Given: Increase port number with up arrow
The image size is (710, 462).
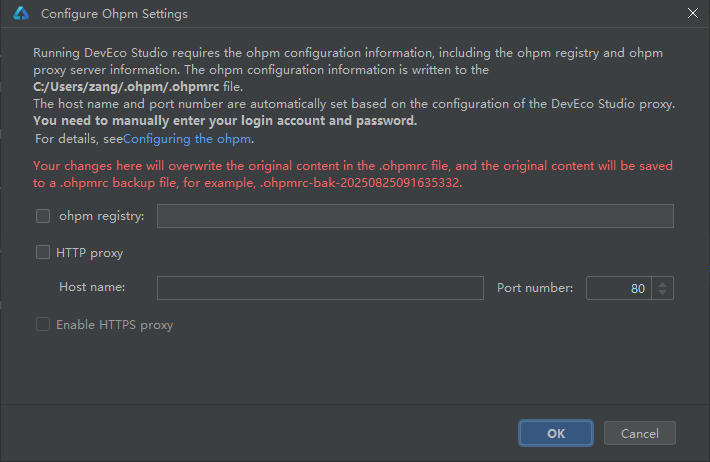Looking at the screenshot, I should click(x=663, y=283).
